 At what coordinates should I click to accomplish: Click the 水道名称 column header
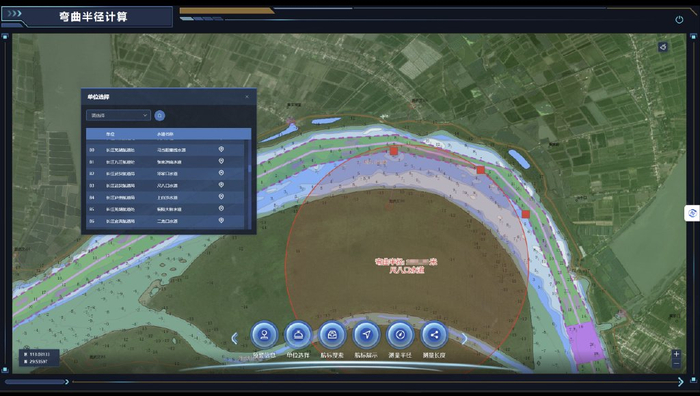(165, 134)
